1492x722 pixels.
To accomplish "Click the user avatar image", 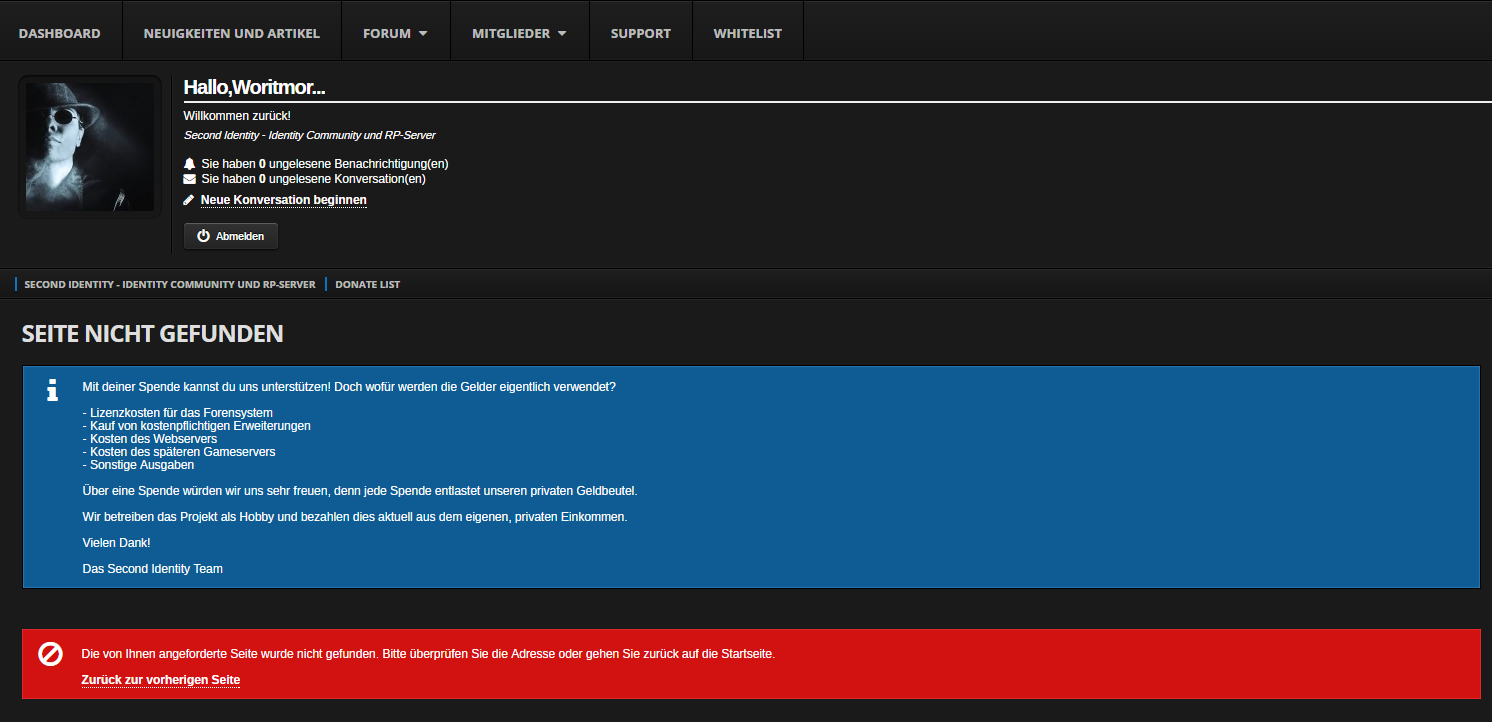I will click(x=90, y=146).
